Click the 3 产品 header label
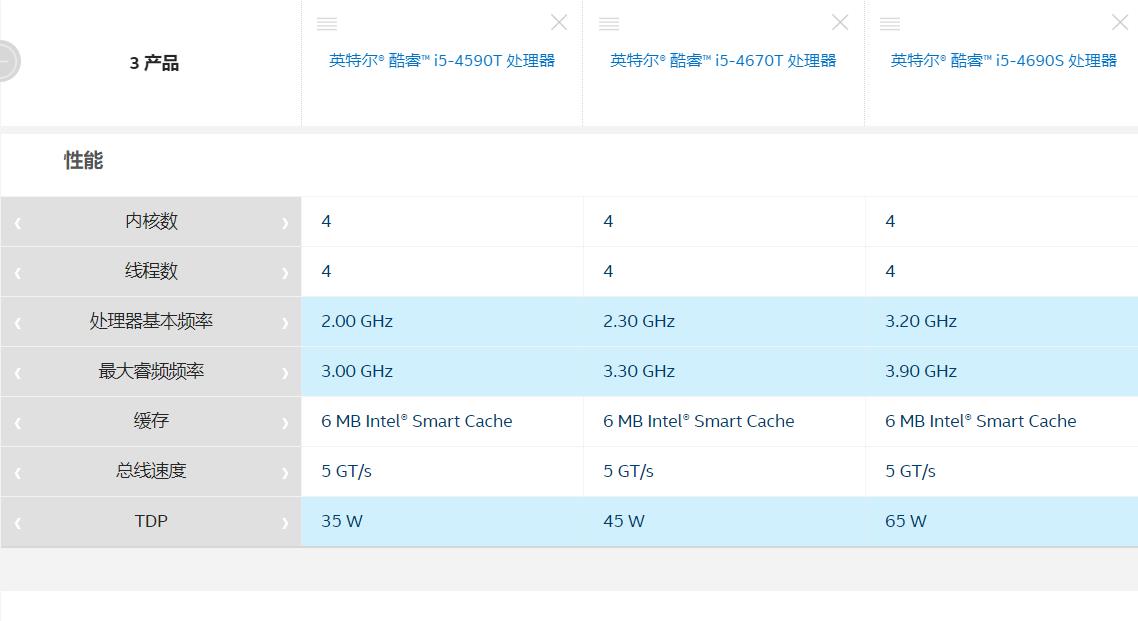Viewport: 1138px width, 621px height. (153, 62)
